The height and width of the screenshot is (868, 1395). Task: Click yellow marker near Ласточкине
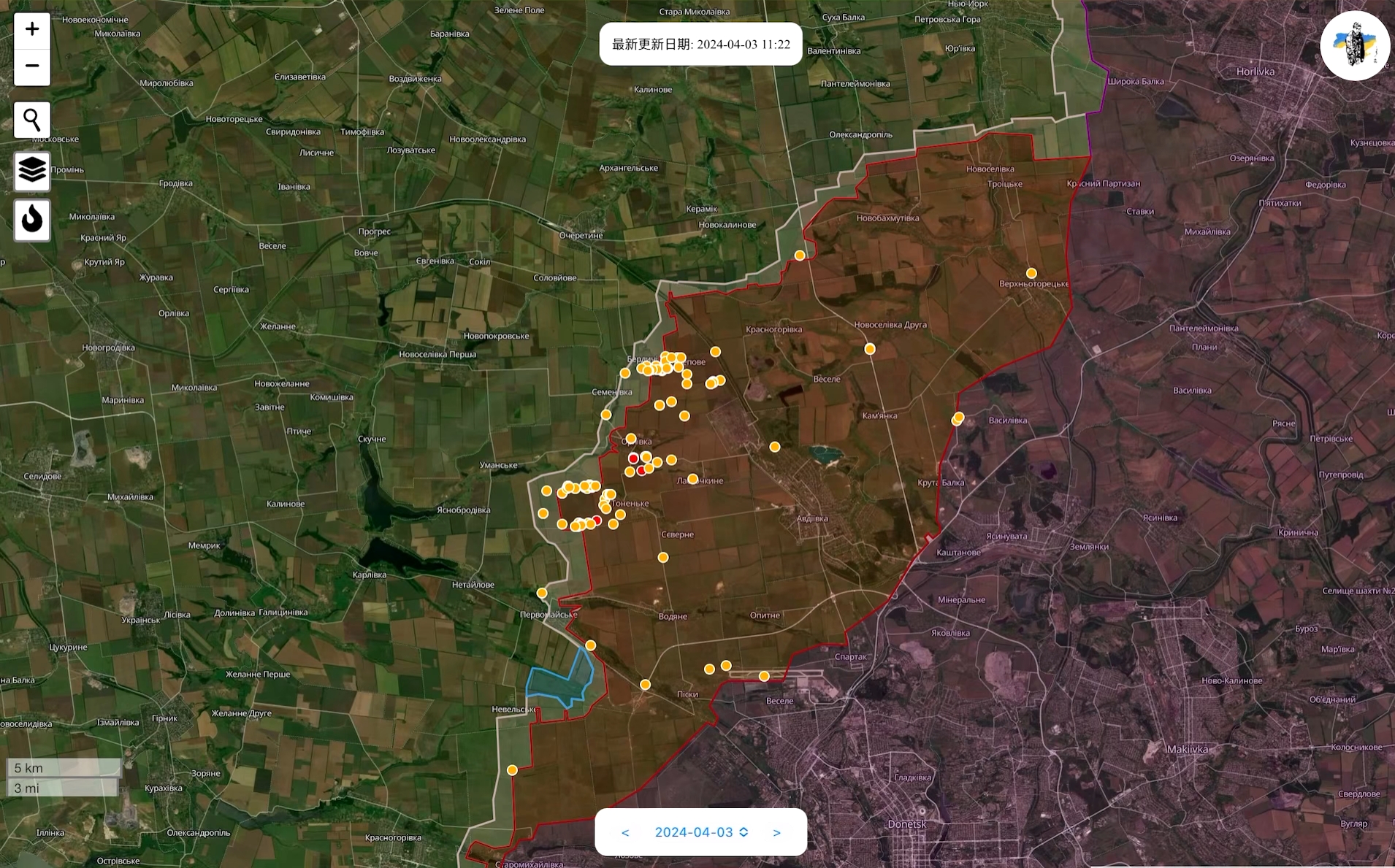[693, 479]
